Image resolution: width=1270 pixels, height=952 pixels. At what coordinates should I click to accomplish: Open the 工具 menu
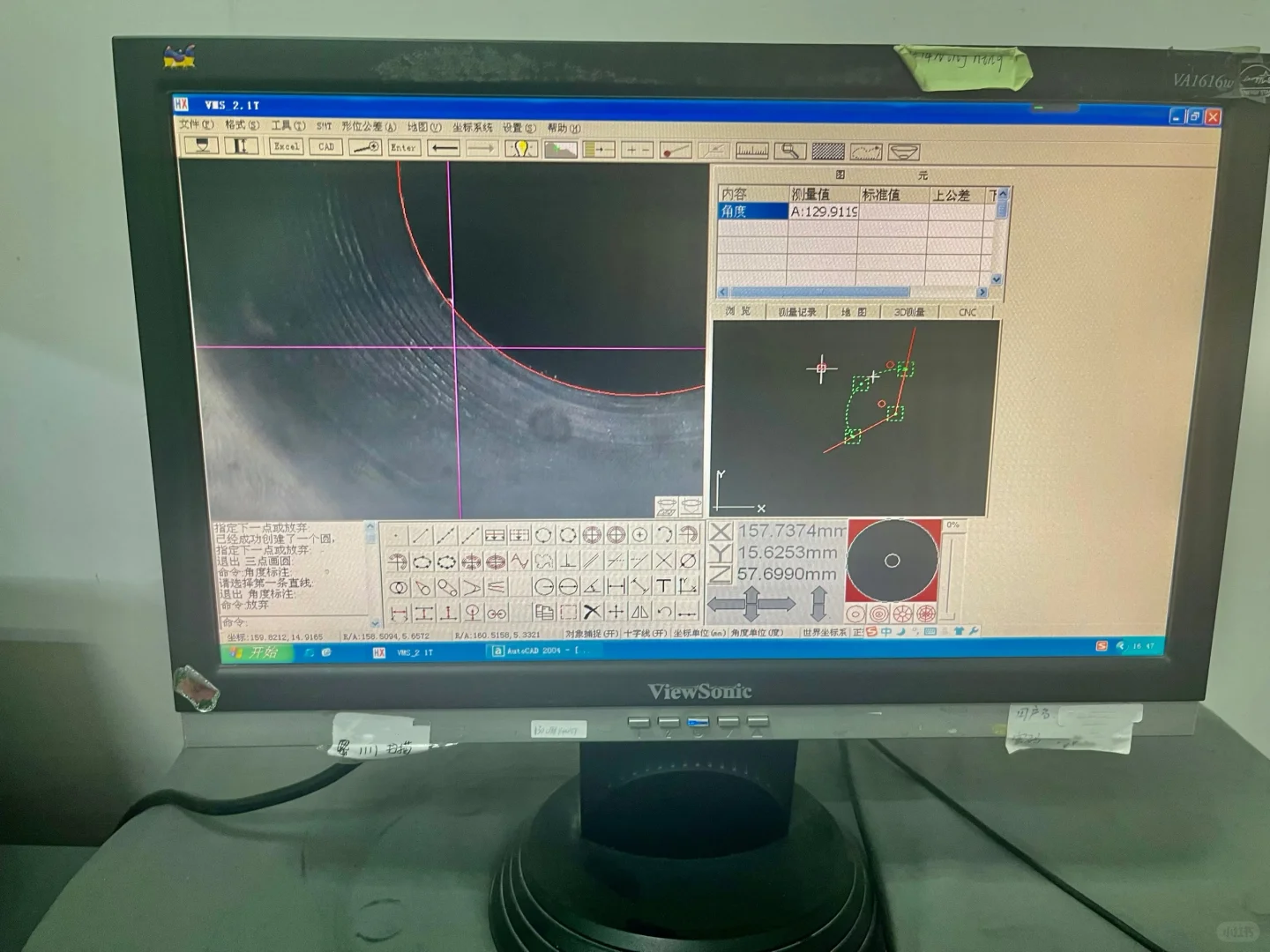coord(288,126)
